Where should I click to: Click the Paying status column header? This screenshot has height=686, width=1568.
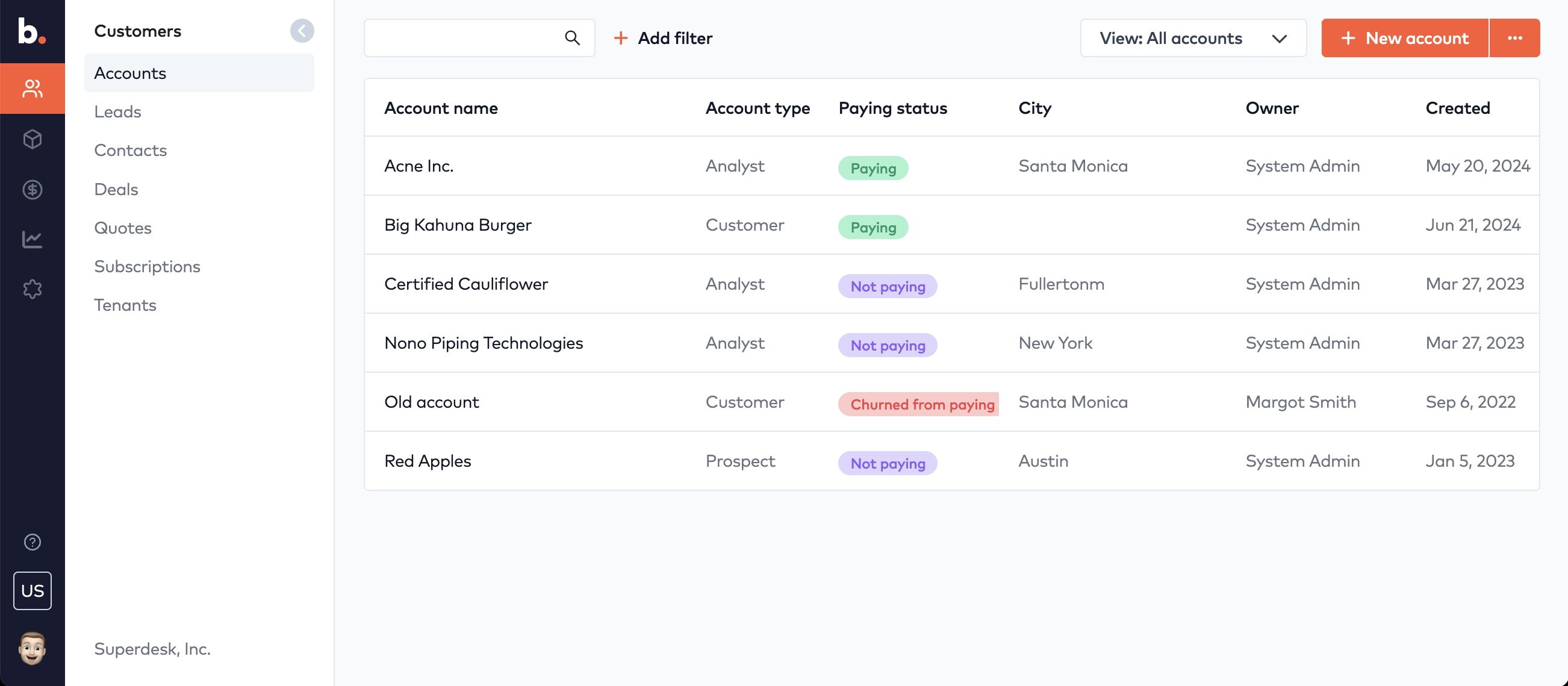click(x=892, y=108)
